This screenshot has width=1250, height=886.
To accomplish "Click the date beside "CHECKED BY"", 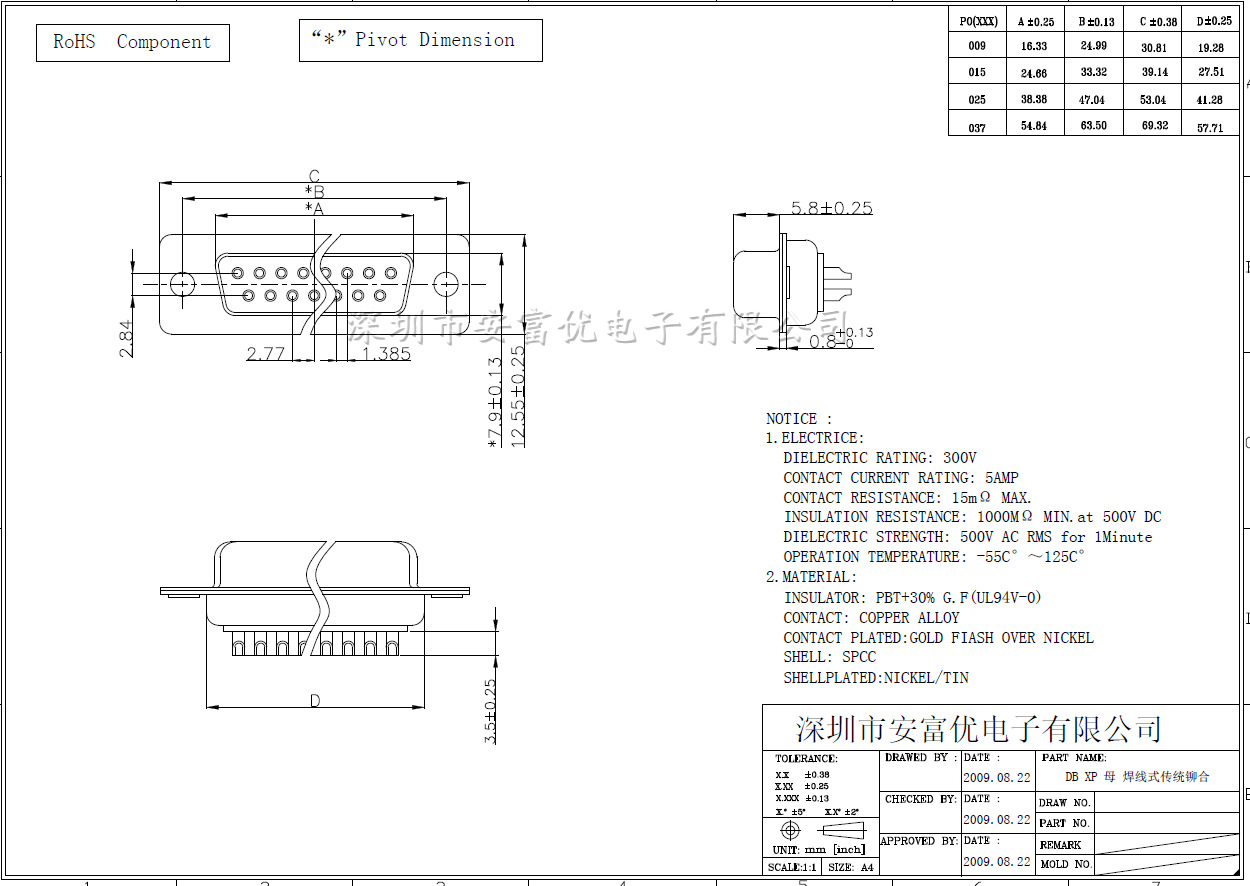I will [996, 819].
